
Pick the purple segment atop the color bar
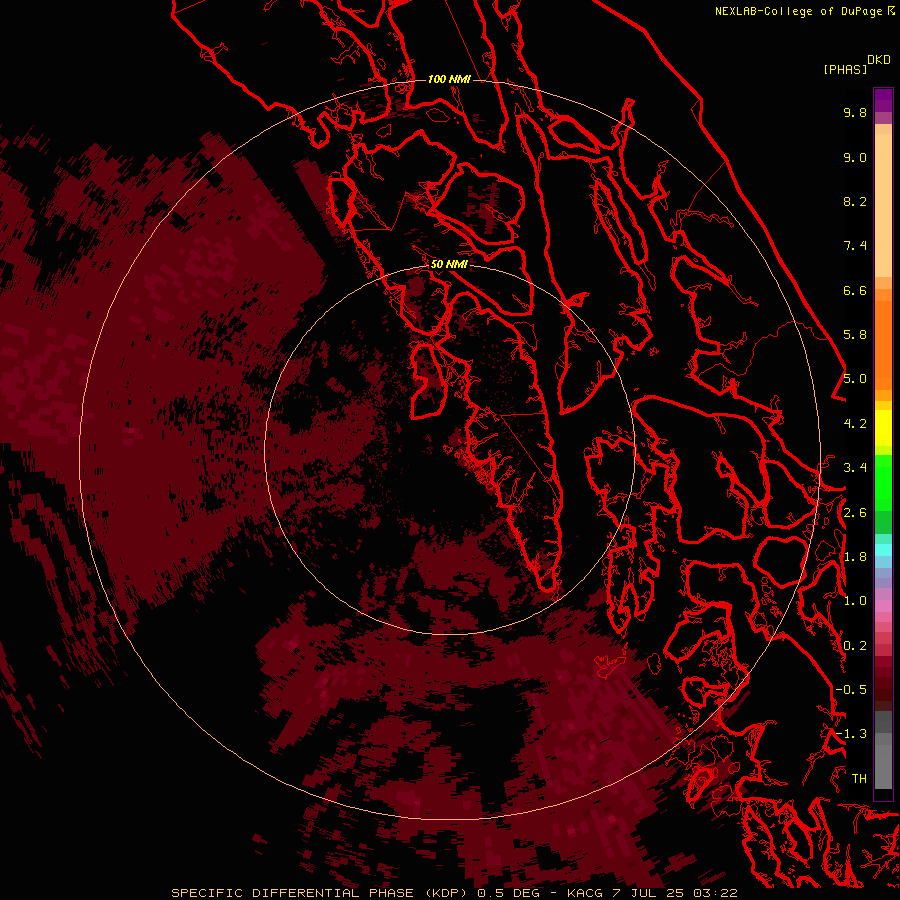(x=883, y=100)
